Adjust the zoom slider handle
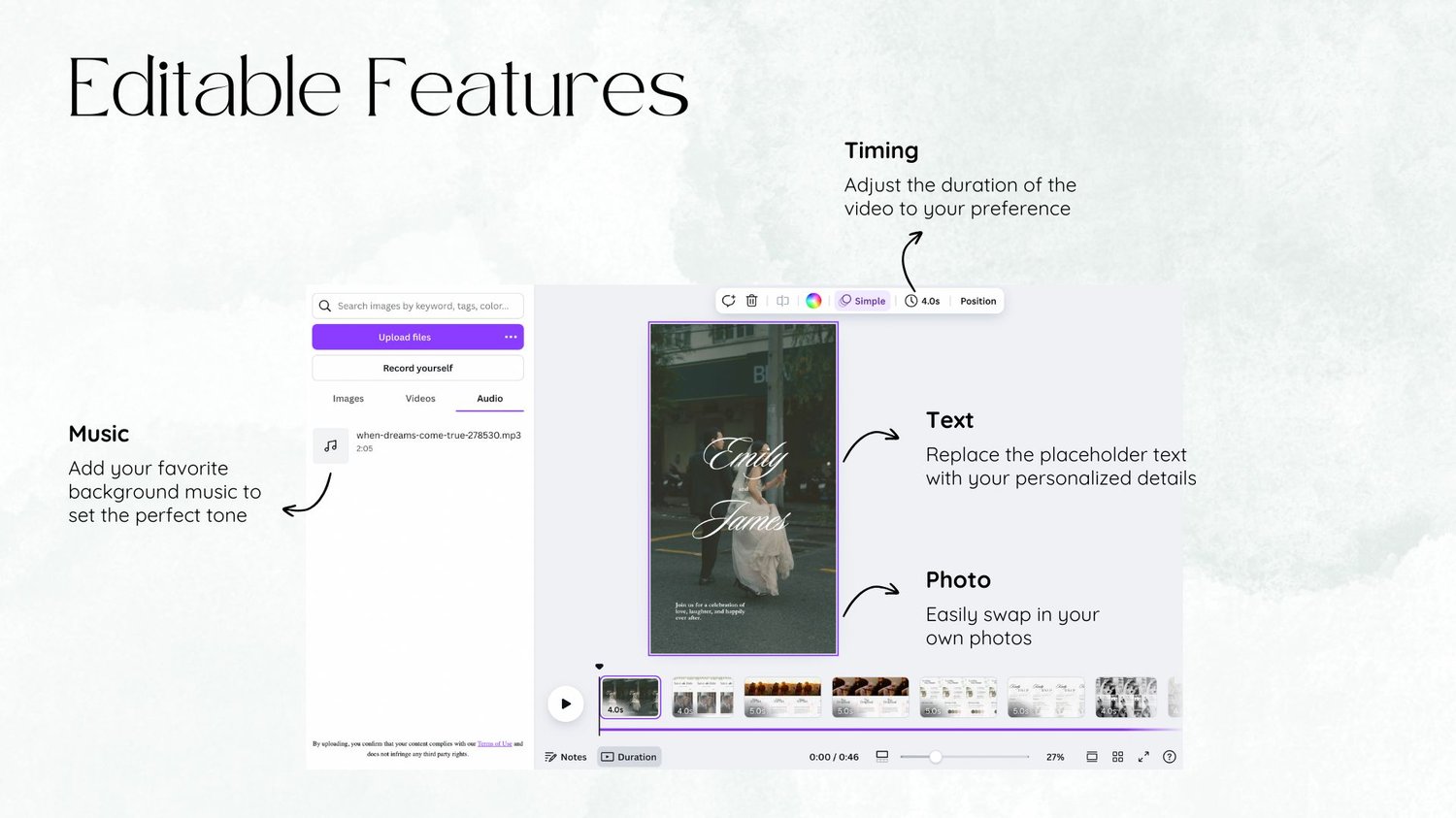Viewport: 1456px width, 818px height. [x=936, y=757]
